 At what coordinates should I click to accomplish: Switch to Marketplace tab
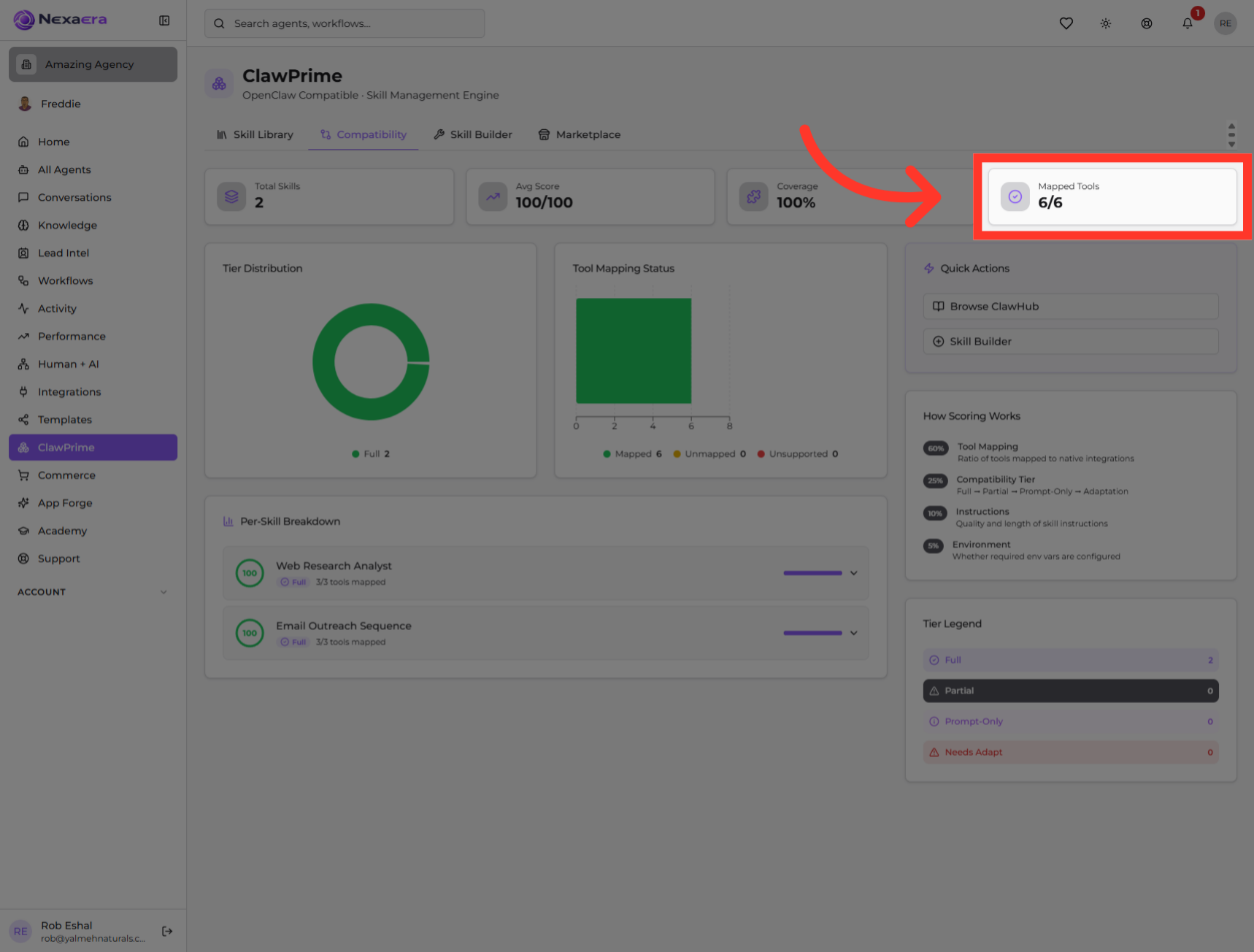click(580, 134)
